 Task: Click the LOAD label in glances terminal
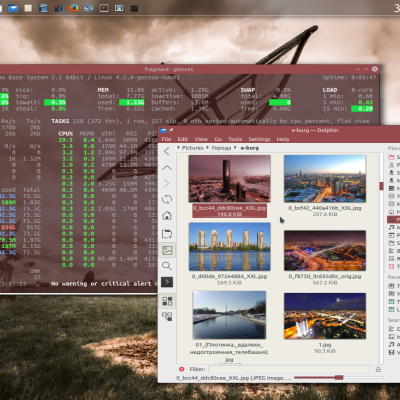click(x=330, y=90)
